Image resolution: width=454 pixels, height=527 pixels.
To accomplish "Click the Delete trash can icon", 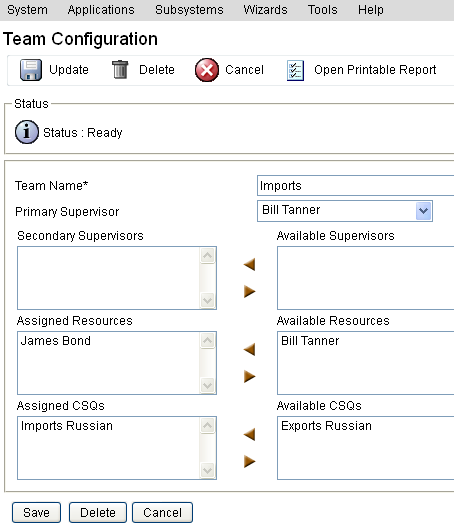I will coord(120,70).
